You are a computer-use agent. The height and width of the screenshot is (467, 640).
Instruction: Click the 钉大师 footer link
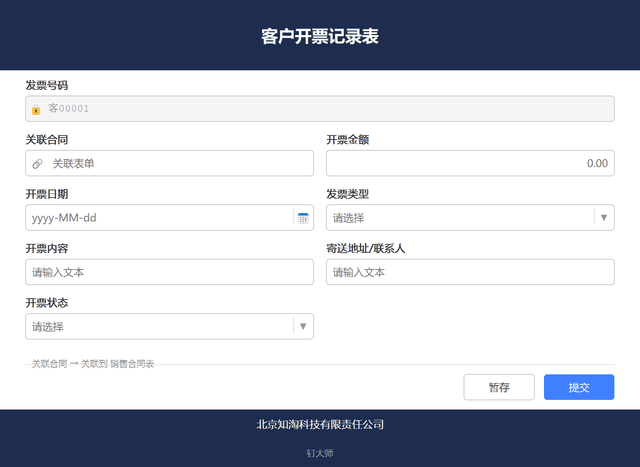click(320, 453)
